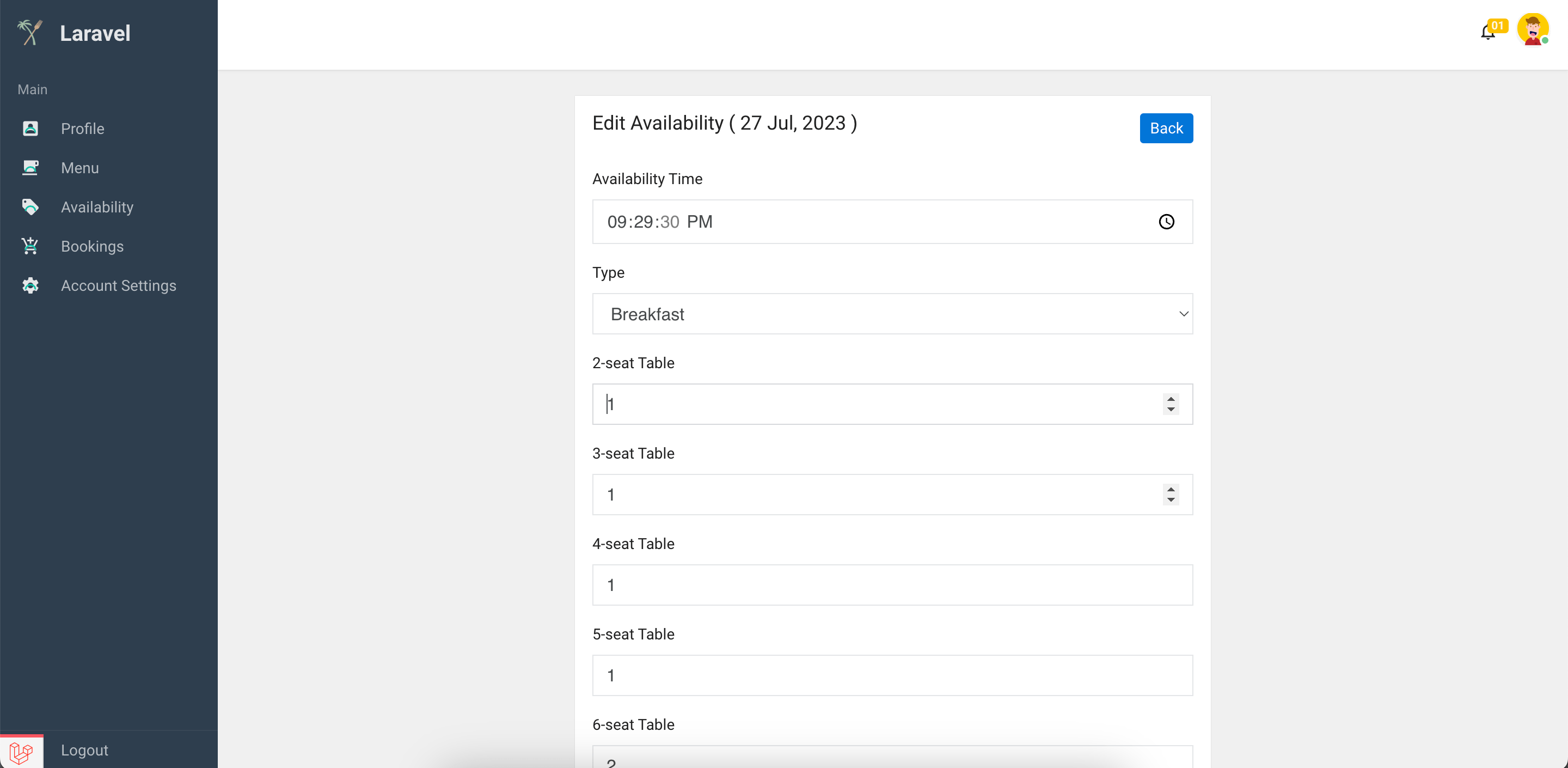This screenshot has height=768, width=1568.
Task: Click the Profile sidebar icon
Action: (x=30, y=128)
